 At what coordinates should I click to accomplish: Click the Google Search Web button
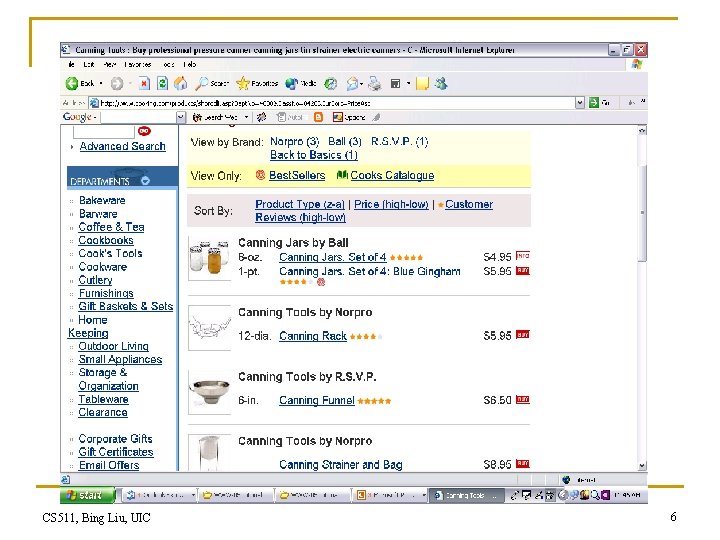point(214,117)
